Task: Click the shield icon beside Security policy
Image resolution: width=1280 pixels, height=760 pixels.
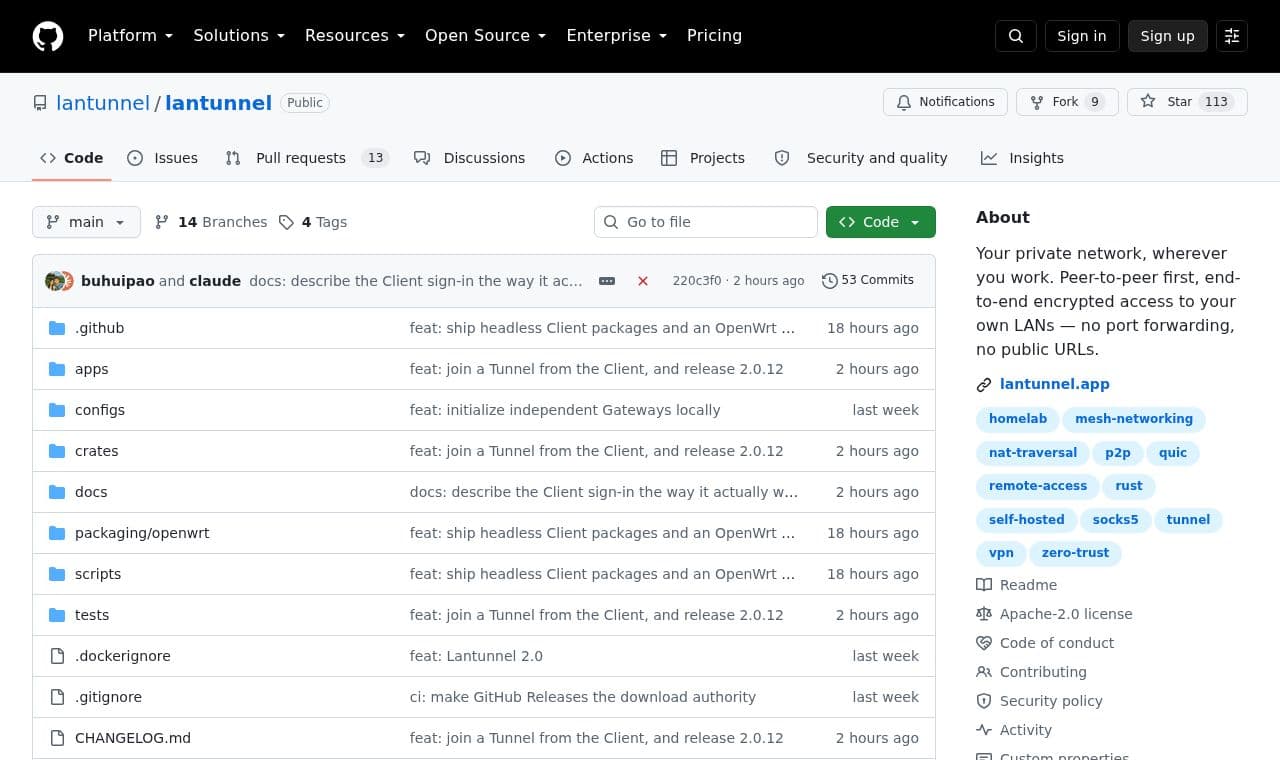Action: [984, 701]
